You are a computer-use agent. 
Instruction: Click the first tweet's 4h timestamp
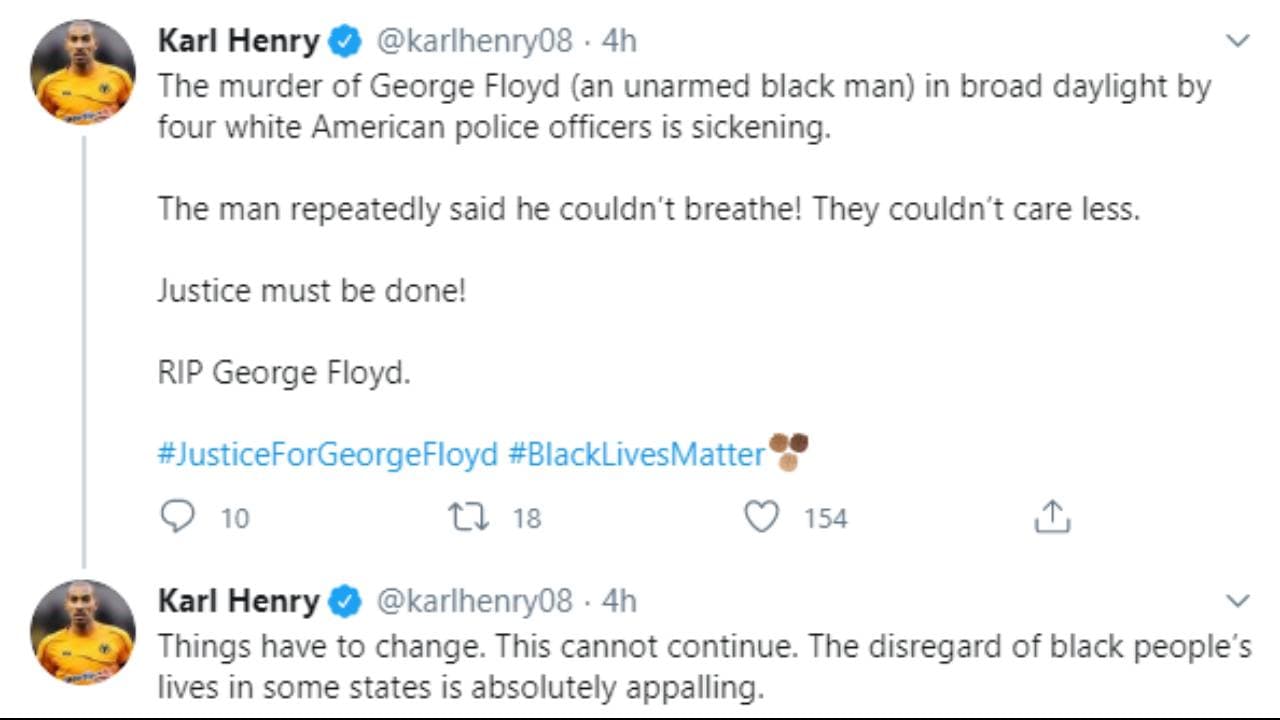tap(619, 41)
